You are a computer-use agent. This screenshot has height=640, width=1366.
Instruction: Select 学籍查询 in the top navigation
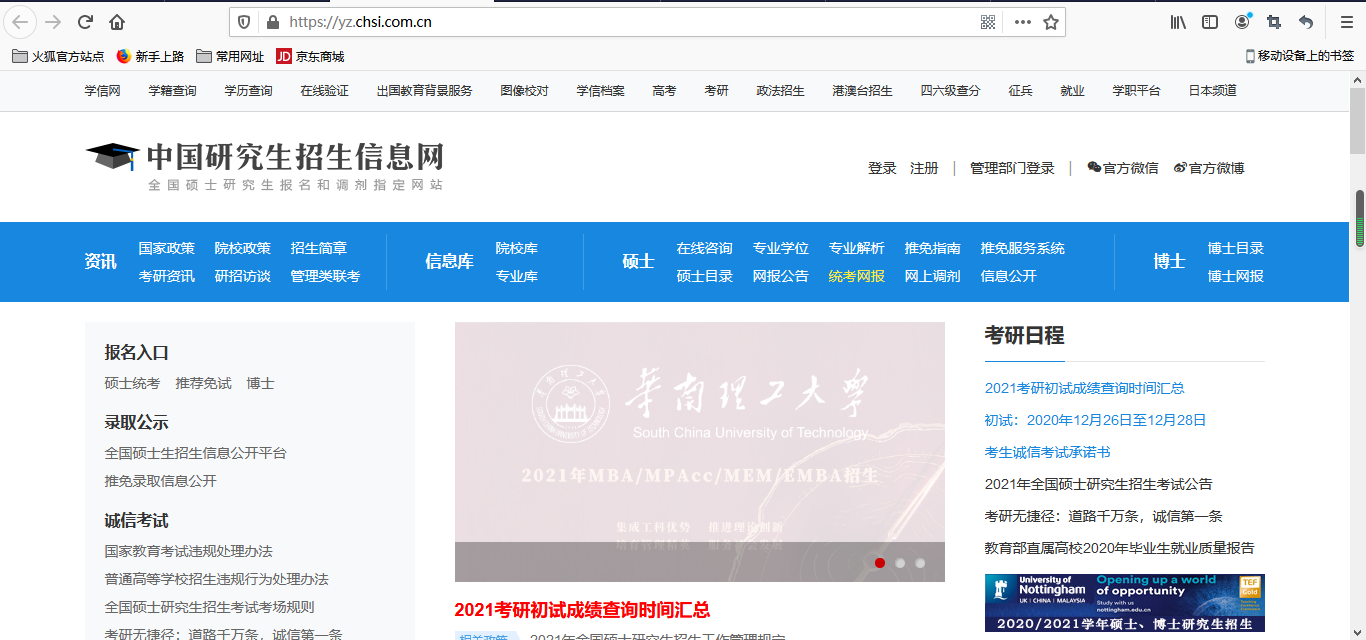(x=173, y=91)
